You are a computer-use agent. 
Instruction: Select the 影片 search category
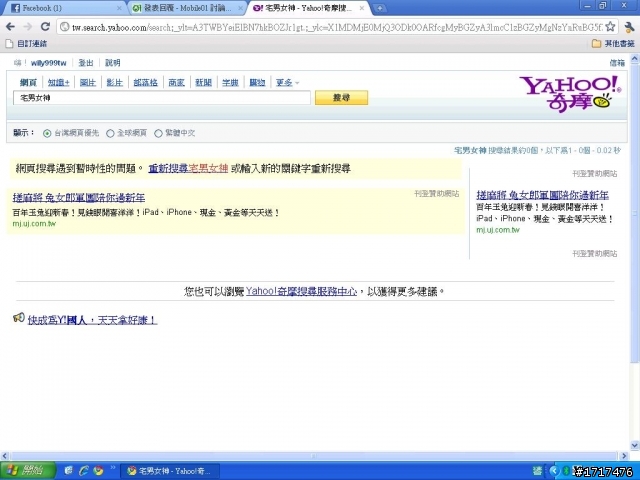(115, 82)
